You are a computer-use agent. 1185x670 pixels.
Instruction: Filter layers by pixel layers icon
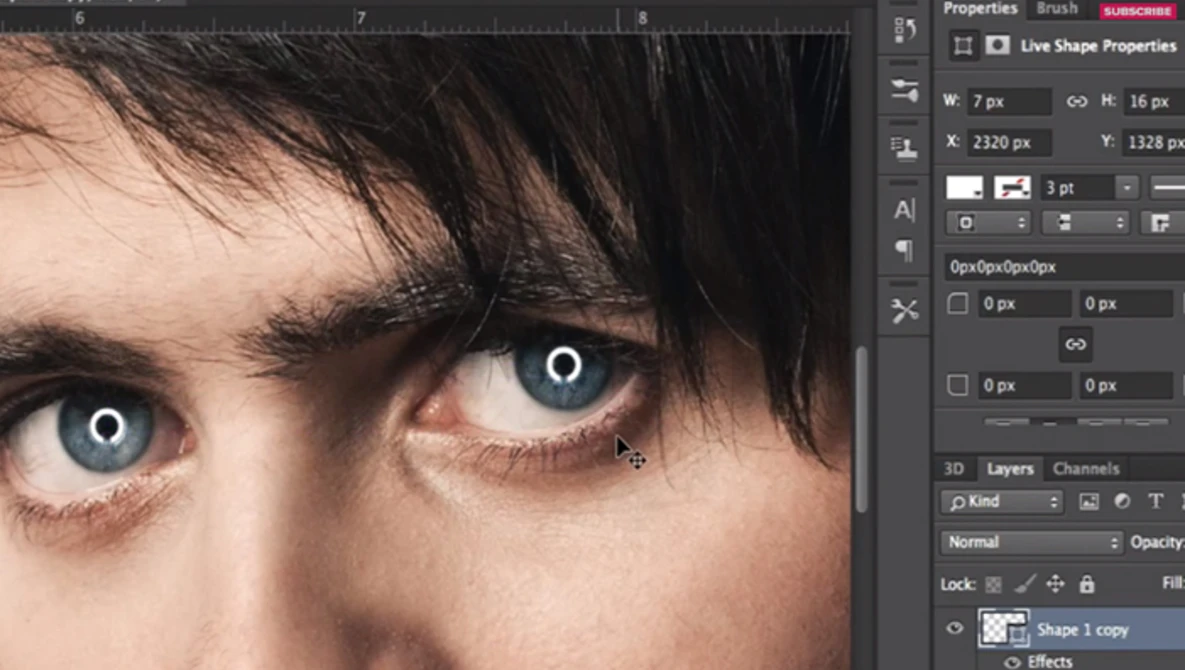tap(1088, 502)
